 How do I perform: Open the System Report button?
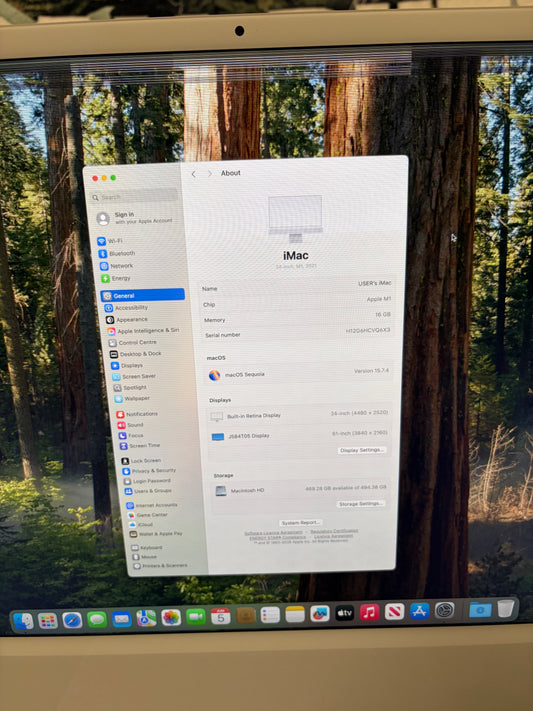click(300, 523)
